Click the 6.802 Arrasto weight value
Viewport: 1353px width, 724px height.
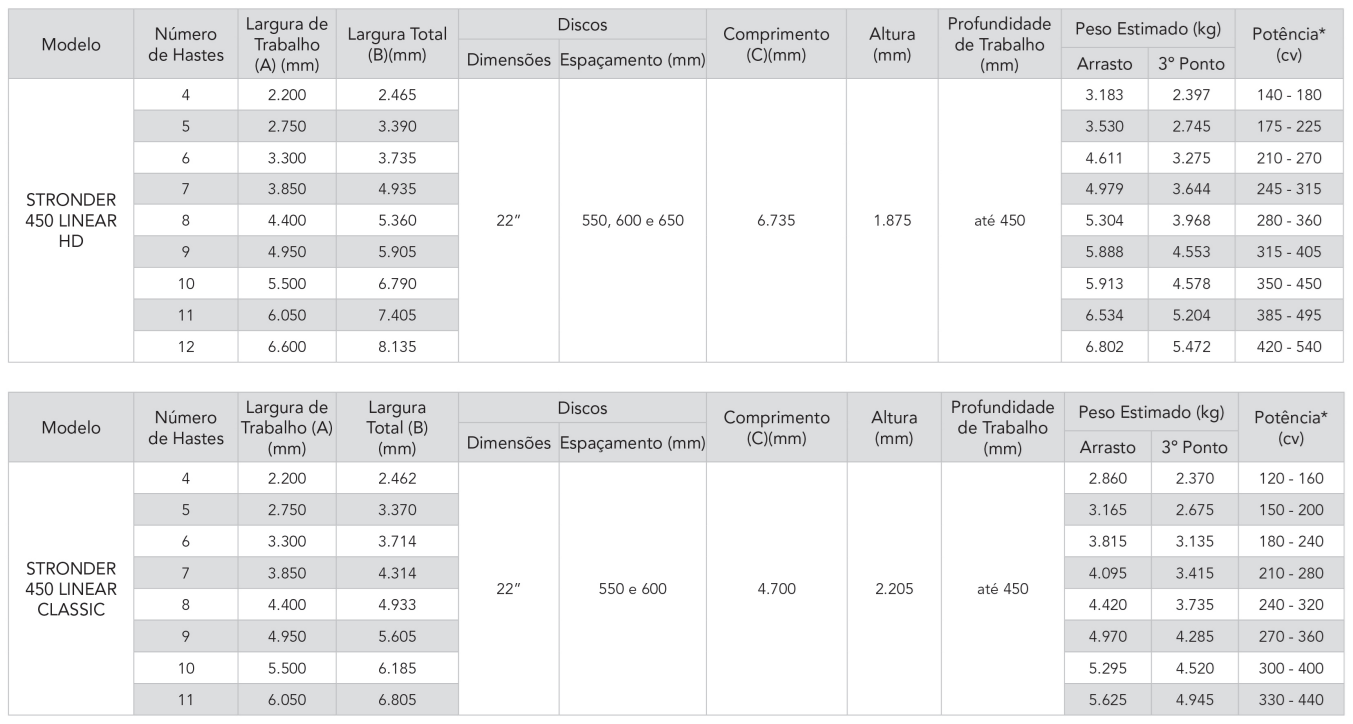[1104, 348]
